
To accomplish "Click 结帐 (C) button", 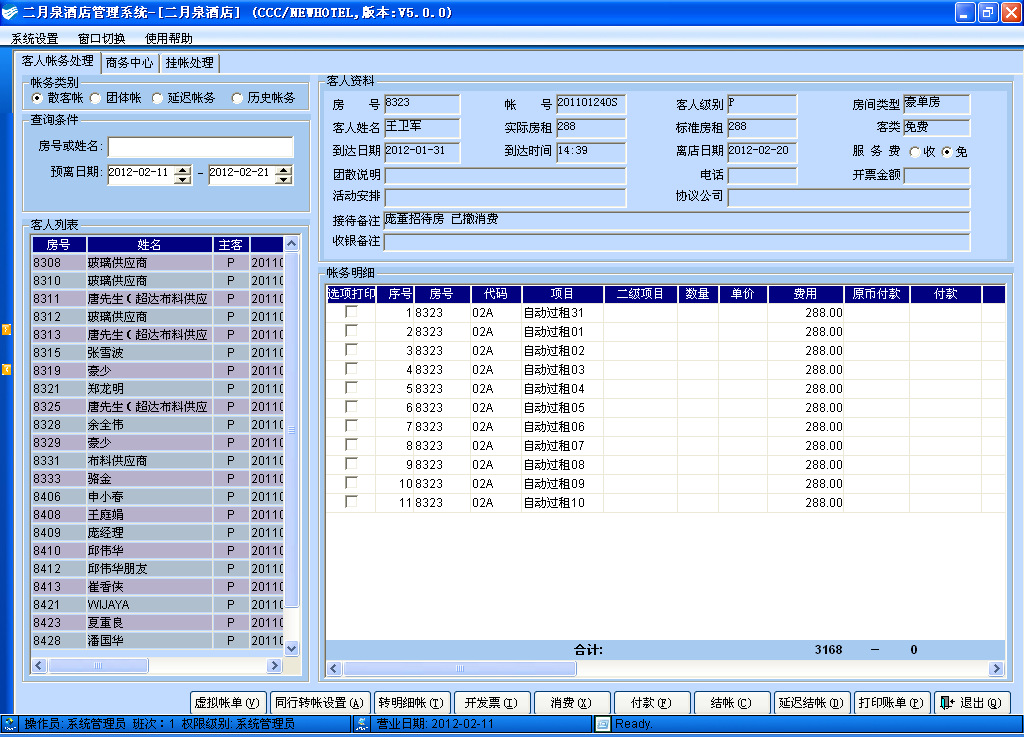I will (x=731, y=703).
